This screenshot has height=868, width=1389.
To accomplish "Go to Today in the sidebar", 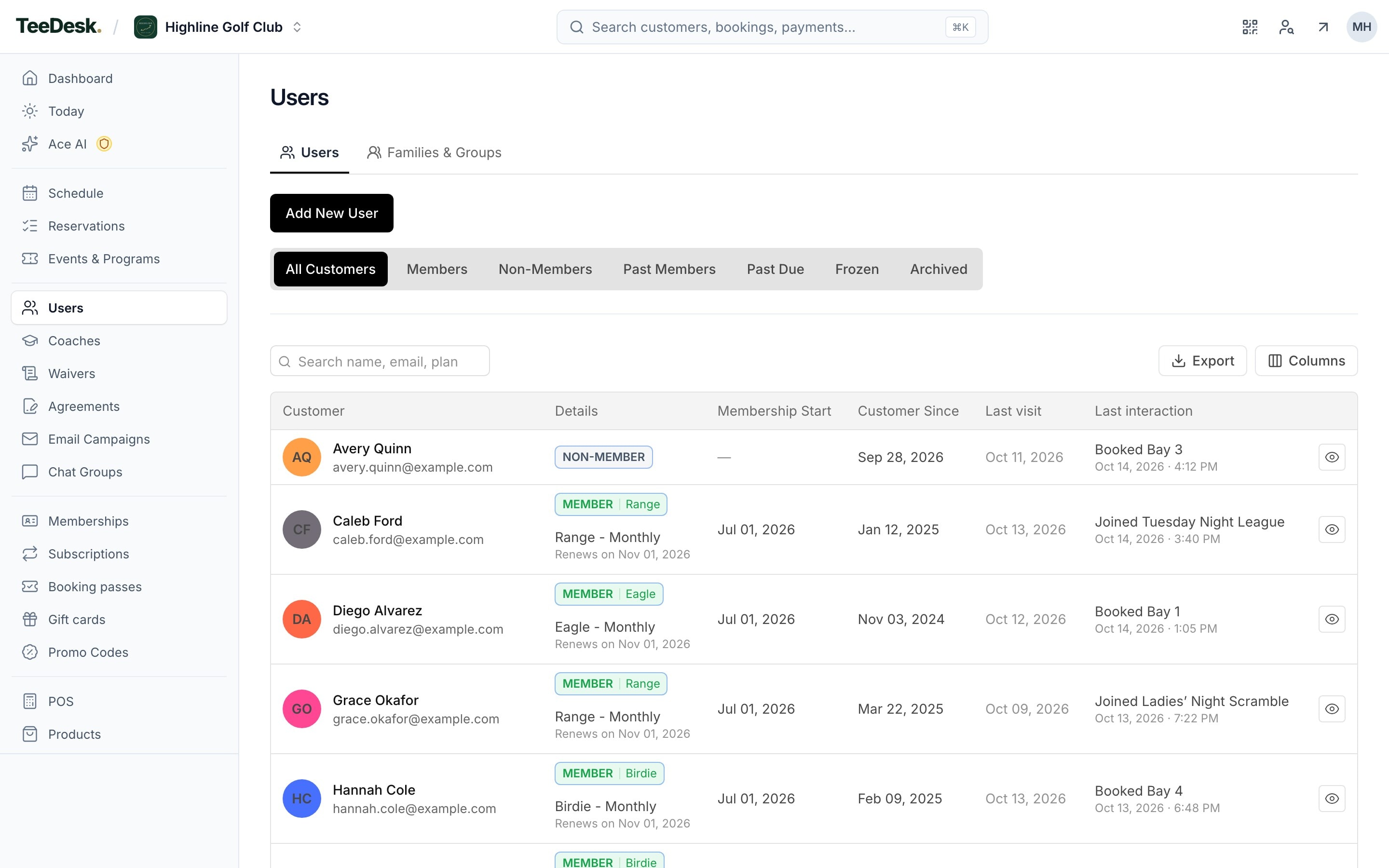I will (x=119, y=111).
